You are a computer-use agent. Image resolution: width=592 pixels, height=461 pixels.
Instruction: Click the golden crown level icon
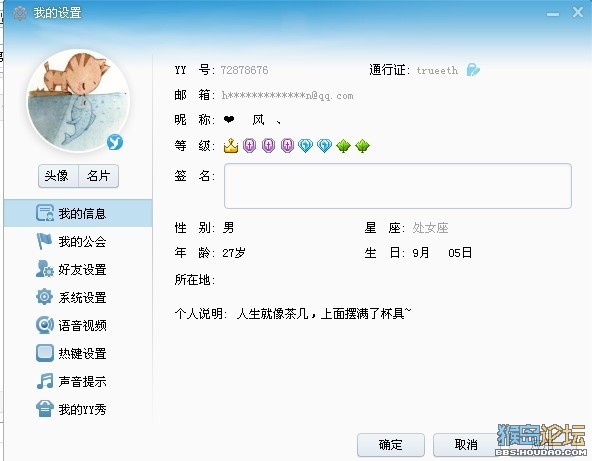231,145
